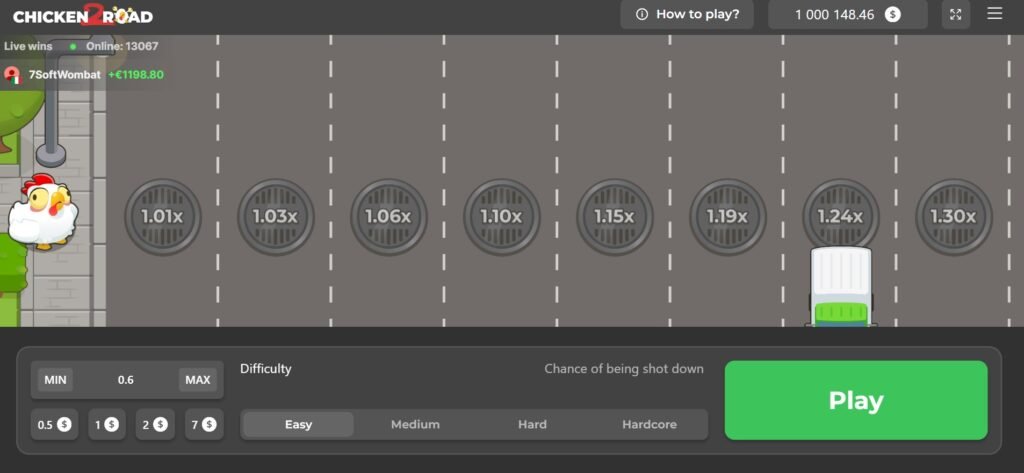Click the white chicken character

tap(42, 211)
